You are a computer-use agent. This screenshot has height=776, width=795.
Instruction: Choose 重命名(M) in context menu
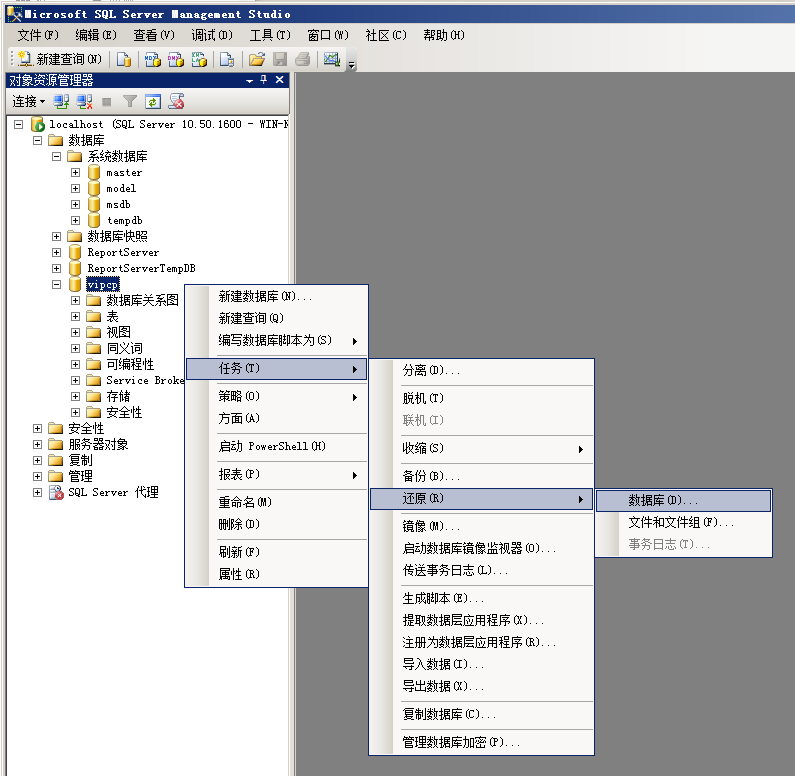277,502
